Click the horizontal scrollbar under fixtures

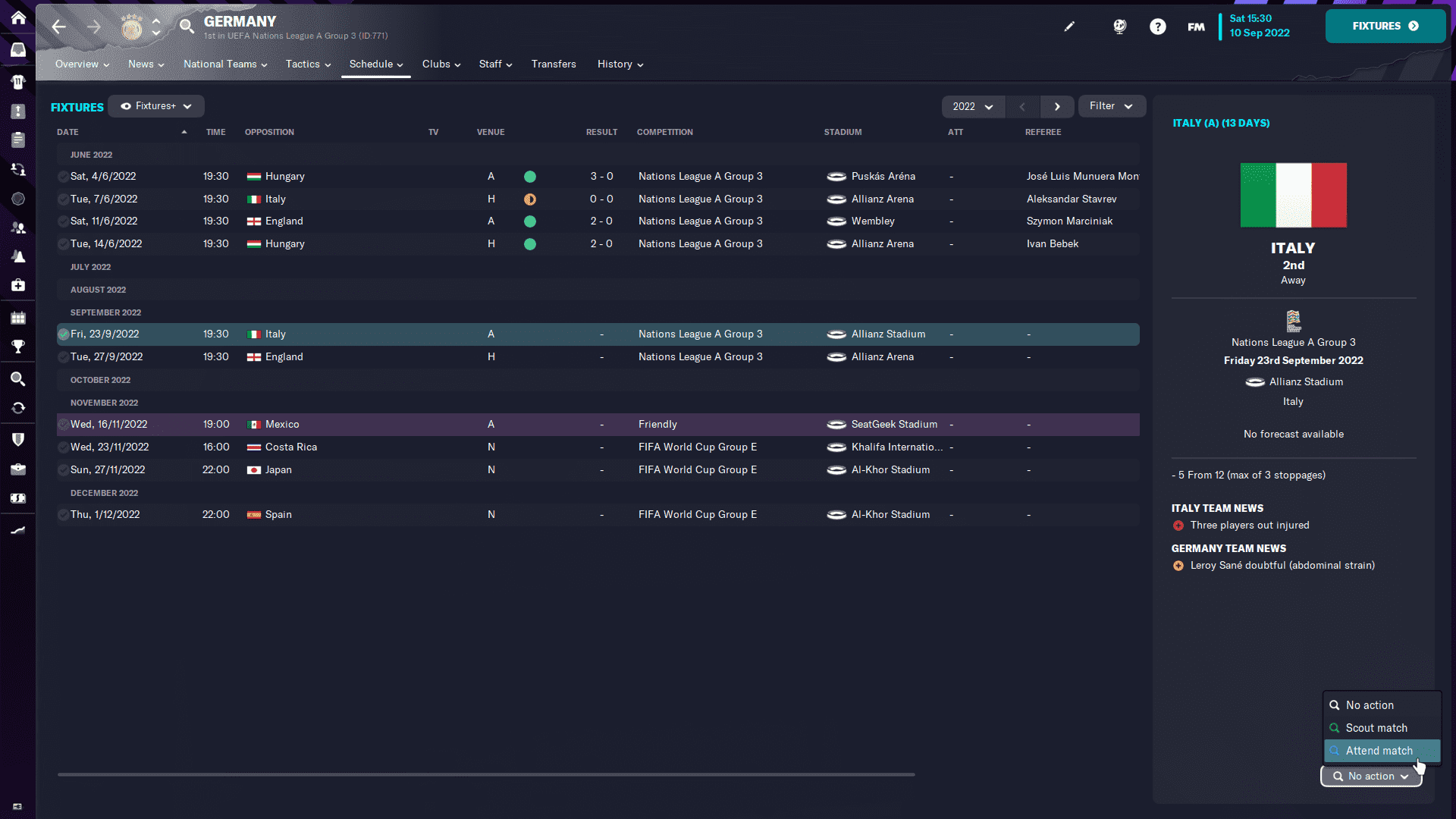coord(485,774)
